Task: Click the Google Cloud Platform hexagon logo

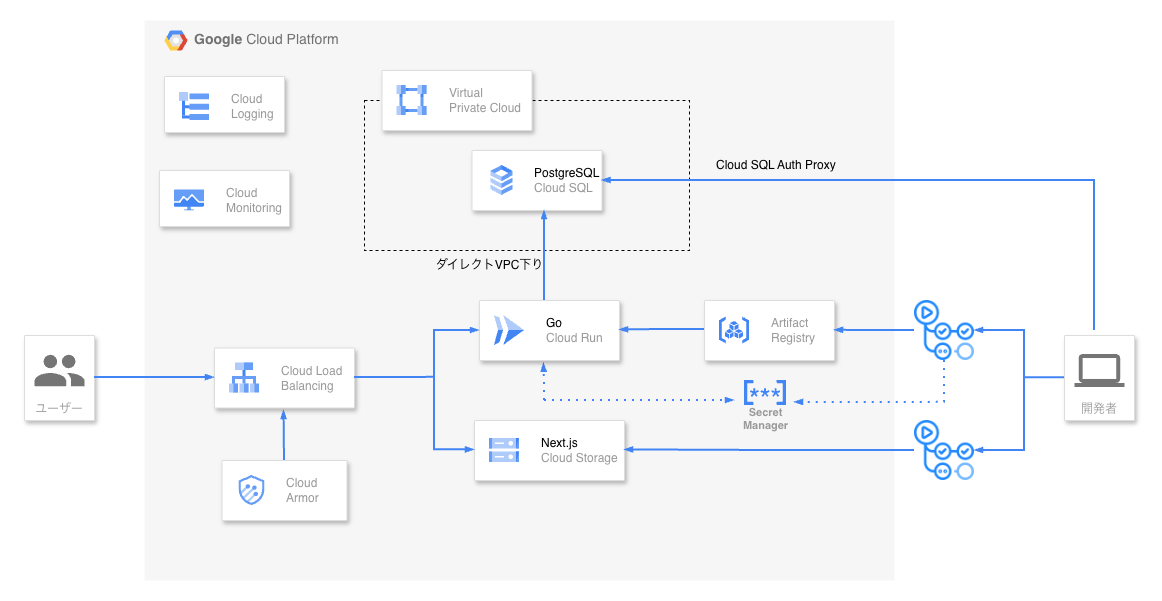Action: click(176, 40)
